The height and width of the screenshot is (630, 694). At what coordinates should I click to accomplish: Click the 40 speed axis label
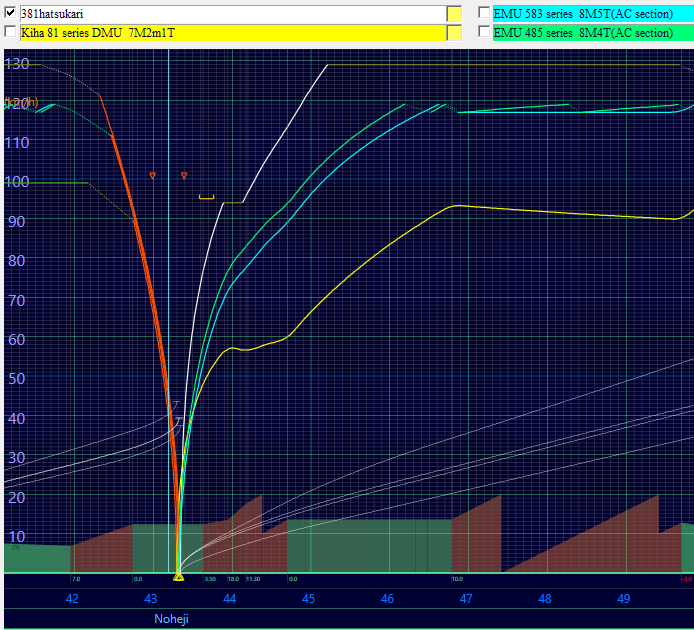point(17,418)
